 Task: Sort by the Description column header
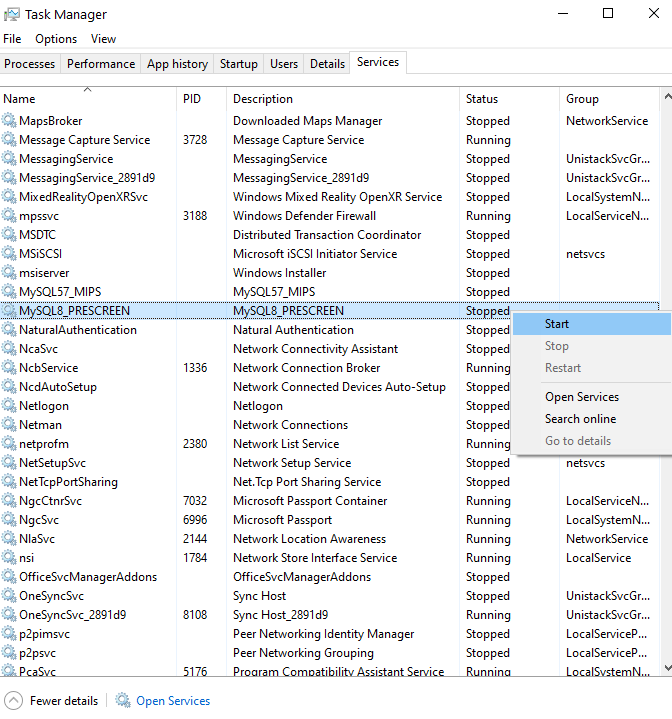343,99
